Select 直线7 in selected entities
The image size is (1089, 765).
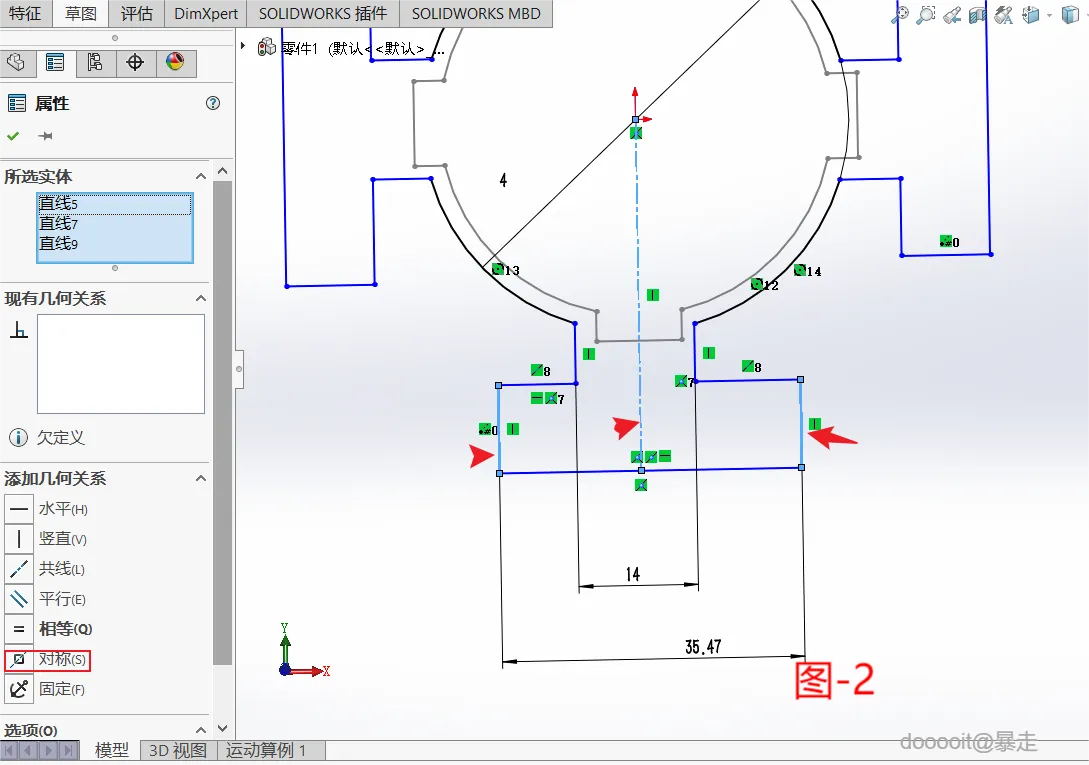pyautogui.click(x=115, y=224)
